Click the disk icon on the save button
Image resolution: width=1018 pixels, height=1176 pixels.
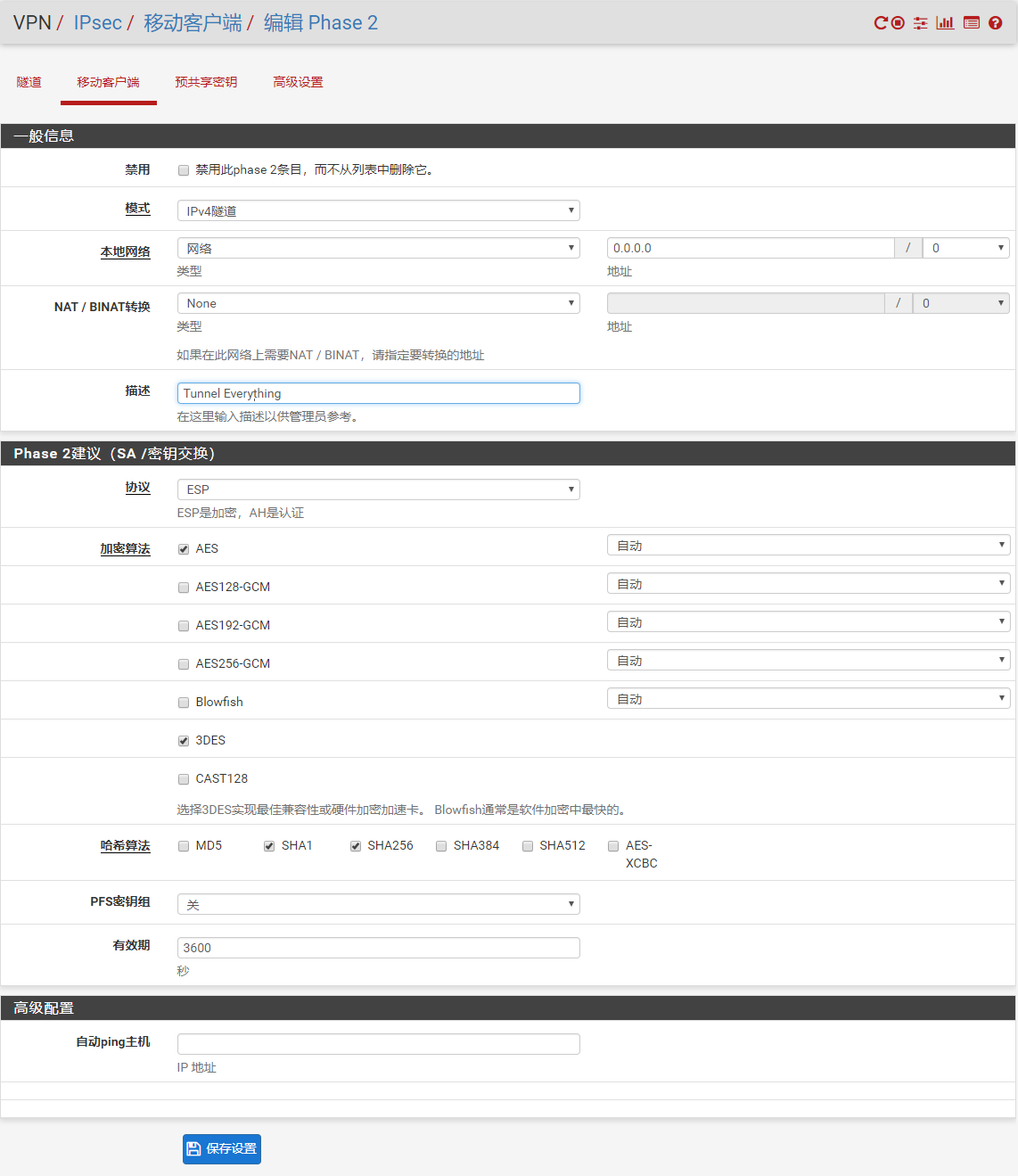(x=194, y=1148)
